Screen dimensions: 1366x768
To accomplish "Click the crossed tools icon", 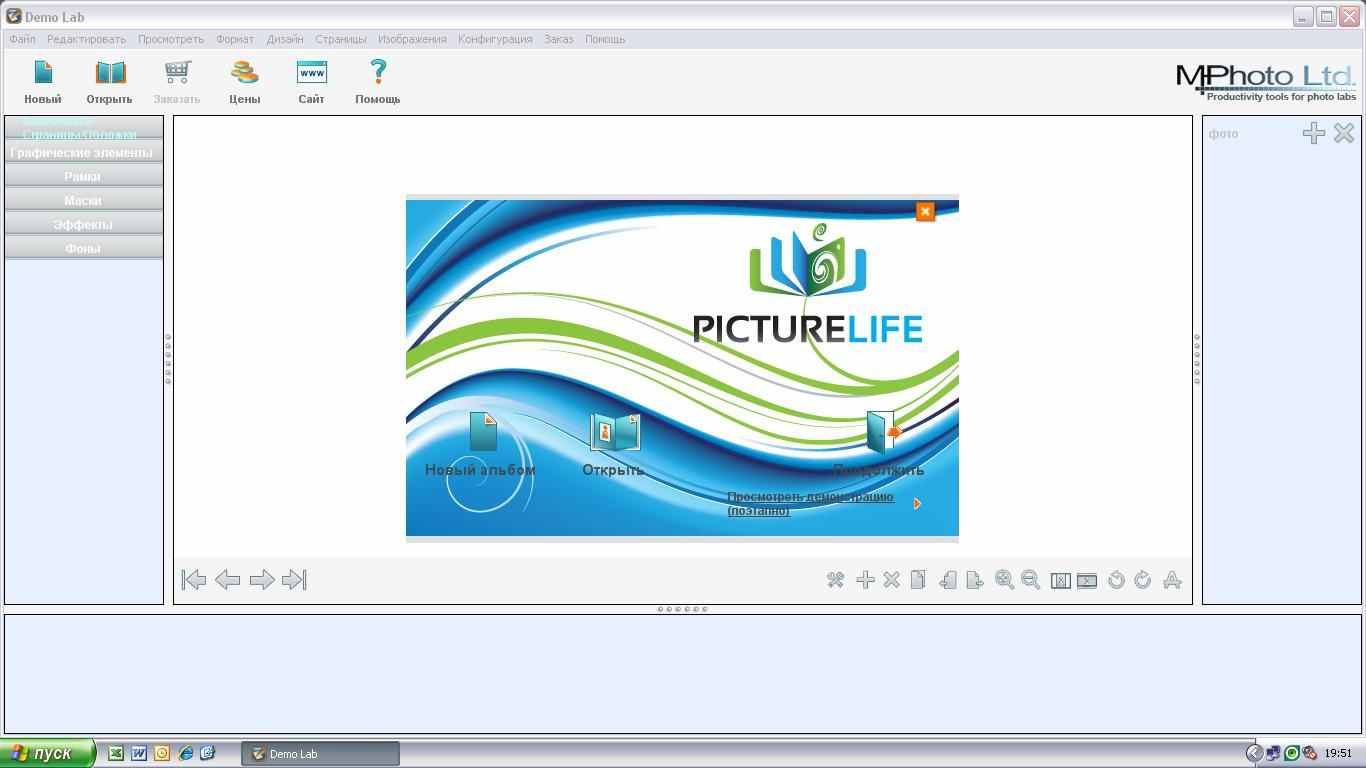I will pyautogui.click(x=836, y=580).
